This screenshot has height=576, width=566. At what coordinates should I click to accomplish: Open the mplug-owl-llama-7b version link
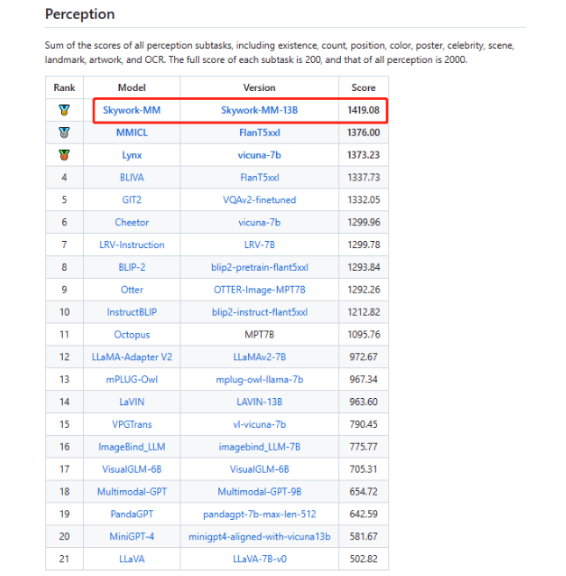[259, 379]
